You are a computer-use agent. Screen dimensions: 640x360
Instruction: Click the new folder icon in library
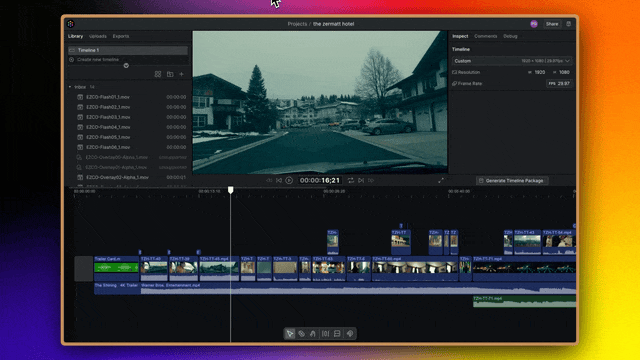[170, 74]
